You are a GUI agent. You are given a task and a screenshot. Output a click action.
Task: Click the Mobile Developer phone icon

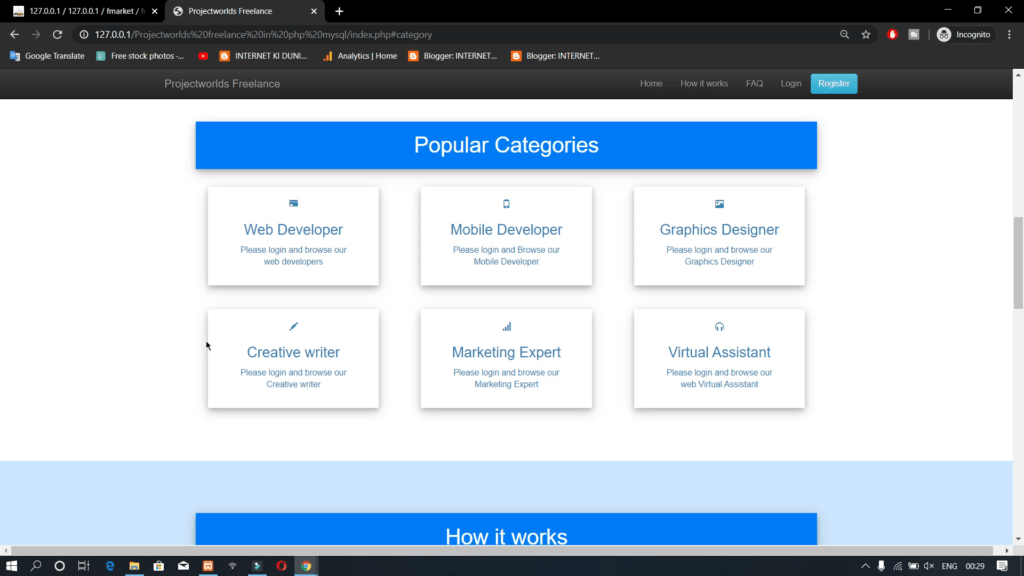tap(506, 202)
